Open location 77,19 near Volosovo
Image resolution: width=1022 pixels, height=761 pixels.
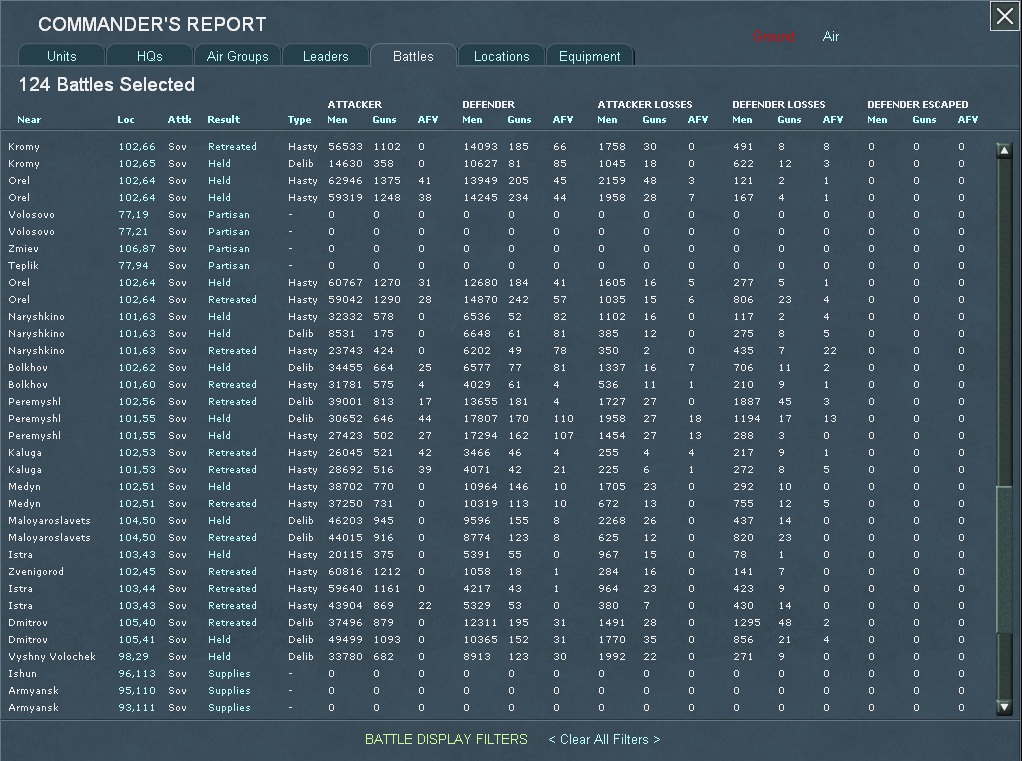point(133,214)
